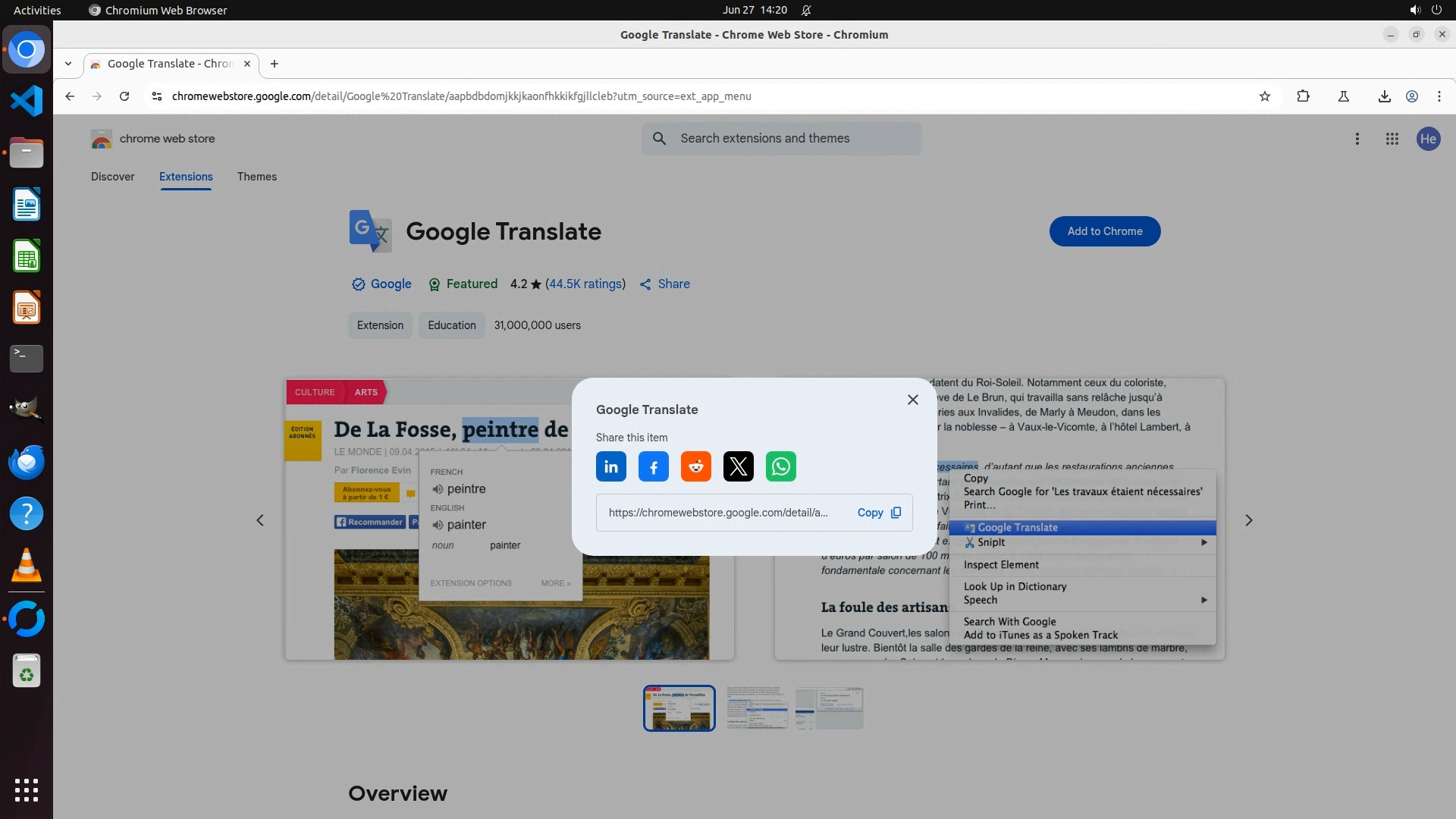Screen dimensions: 1456x819
Task: Copy the share link
Action: [x=878, y=513]
